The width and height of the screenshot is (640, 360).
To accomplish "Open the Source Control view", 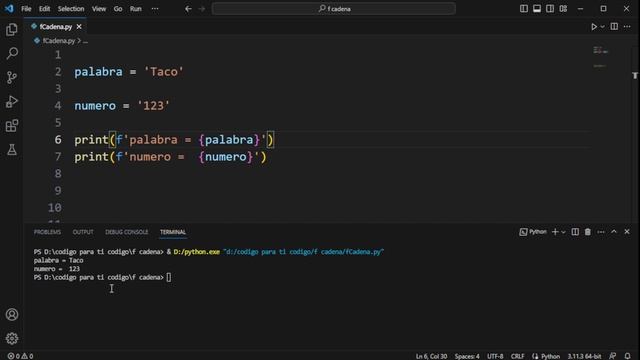I will click(12, 77).
